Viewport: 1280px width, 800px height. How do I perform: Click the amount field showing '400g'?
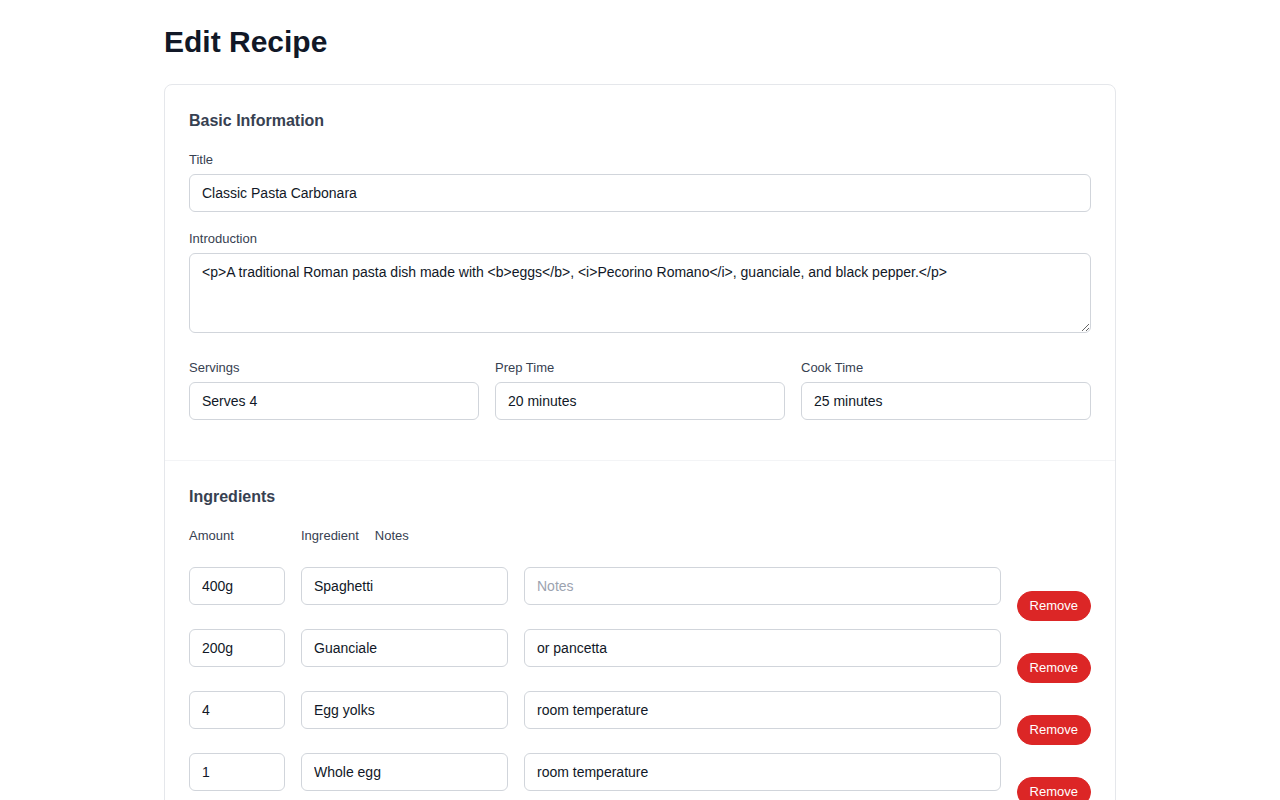[236, 585]
